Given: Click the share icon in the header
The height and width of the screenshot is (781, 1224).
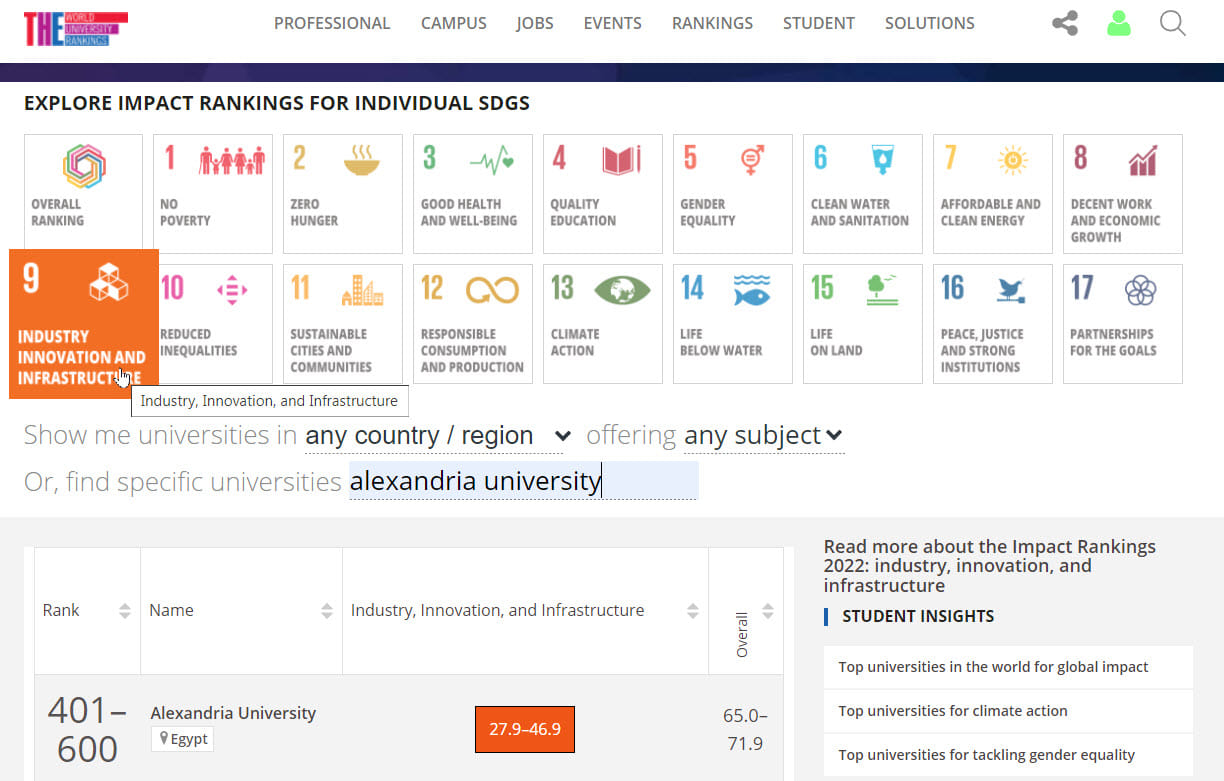Looking at the screenshot, I should pyautogui.click(x=1064, y=23).
